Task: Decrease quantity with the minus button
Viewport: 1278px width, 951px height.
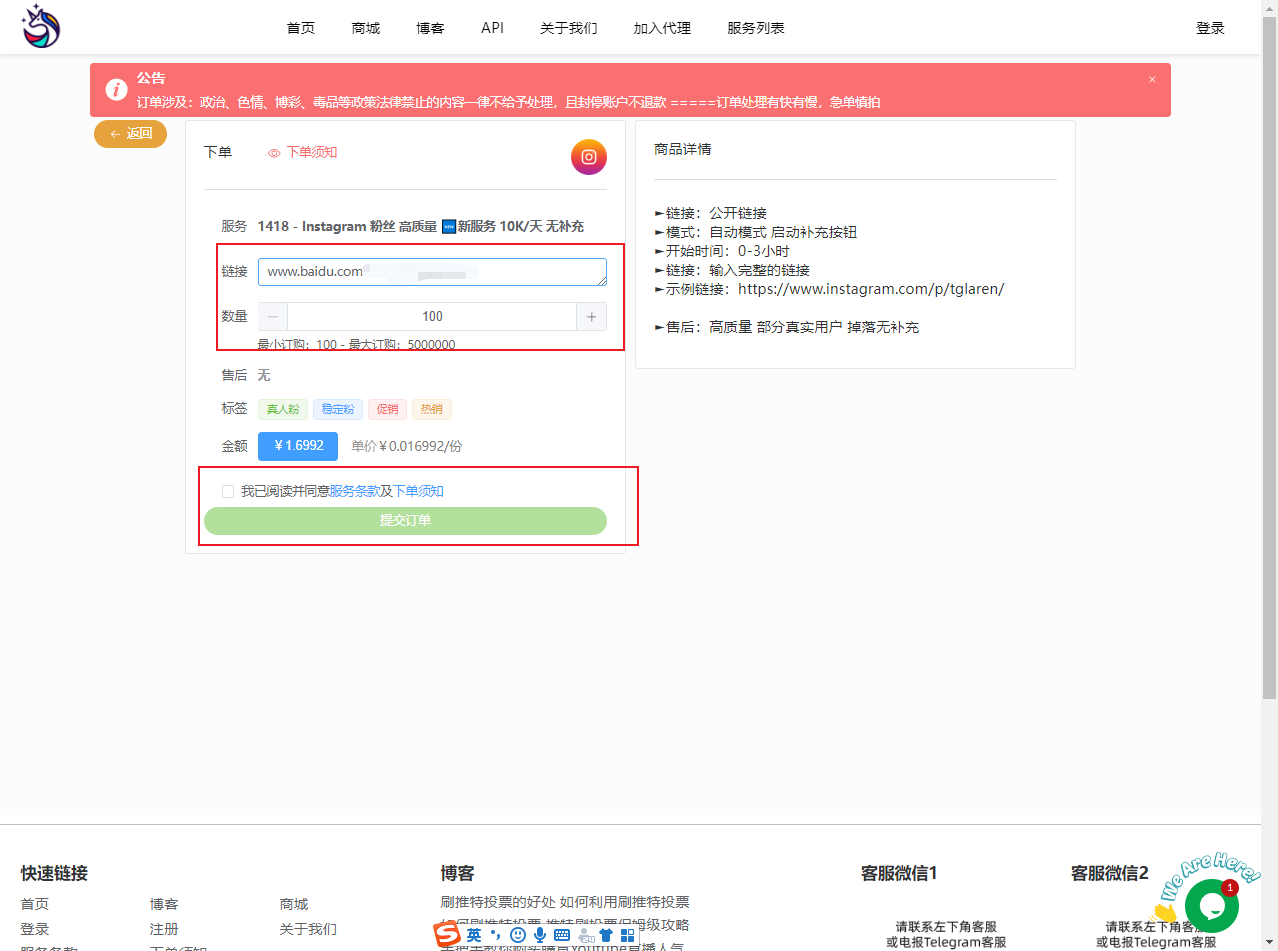Action: [x=273, y=316]
